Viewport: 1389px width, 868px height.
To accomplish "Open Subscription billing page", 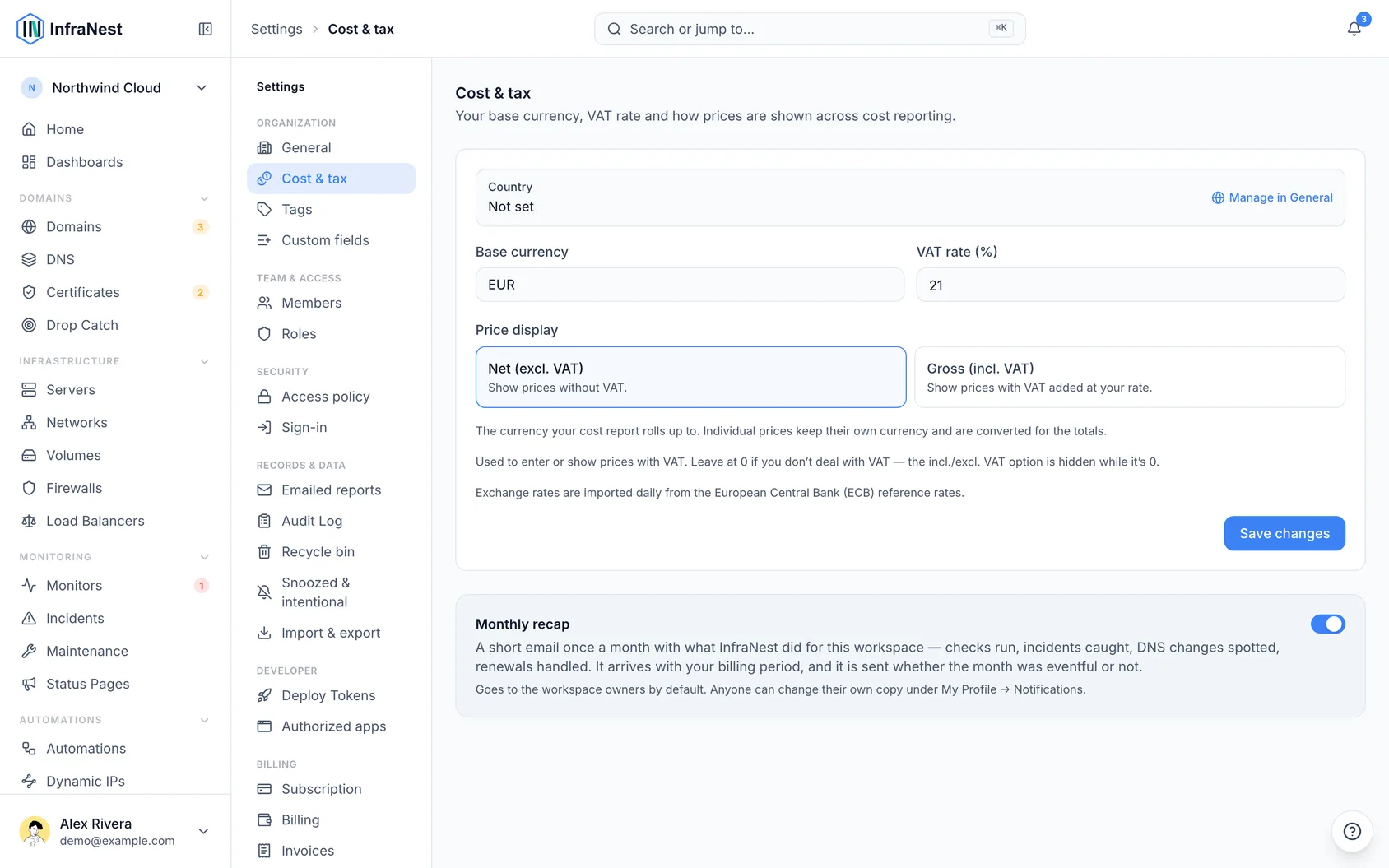I will tap(331, 789).
